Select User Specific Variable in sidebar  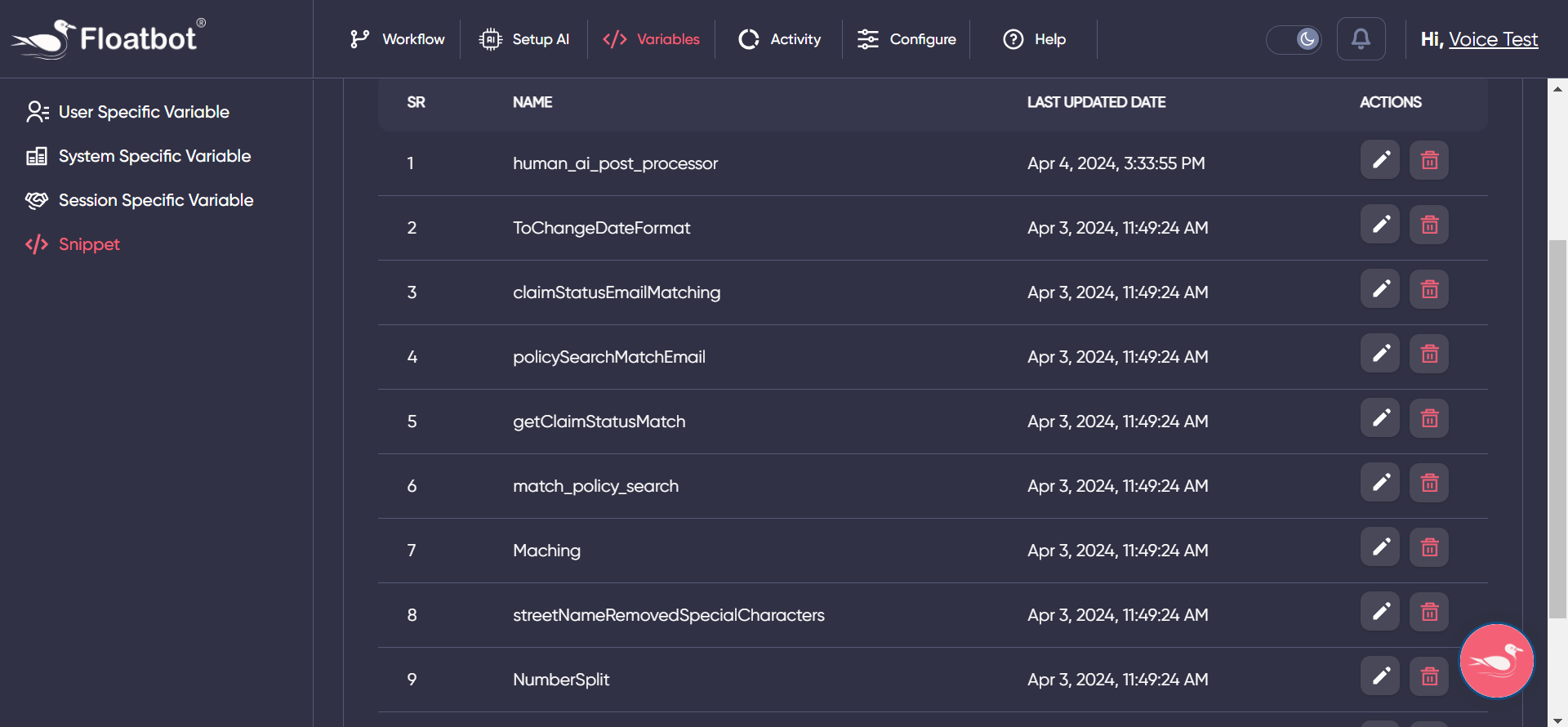(x=128, y=112)
